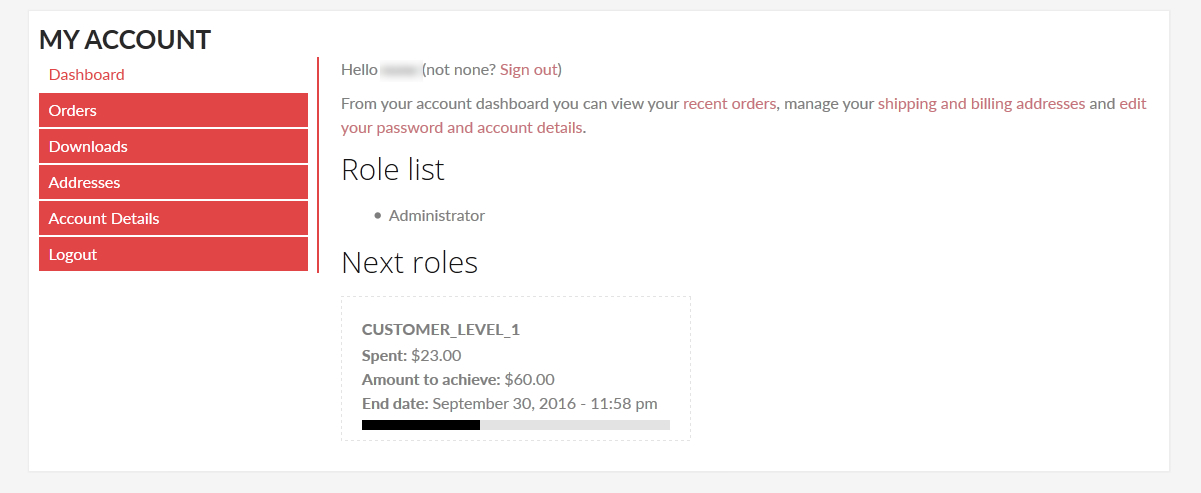Click the Administrator role list entry

pos(436,216)
